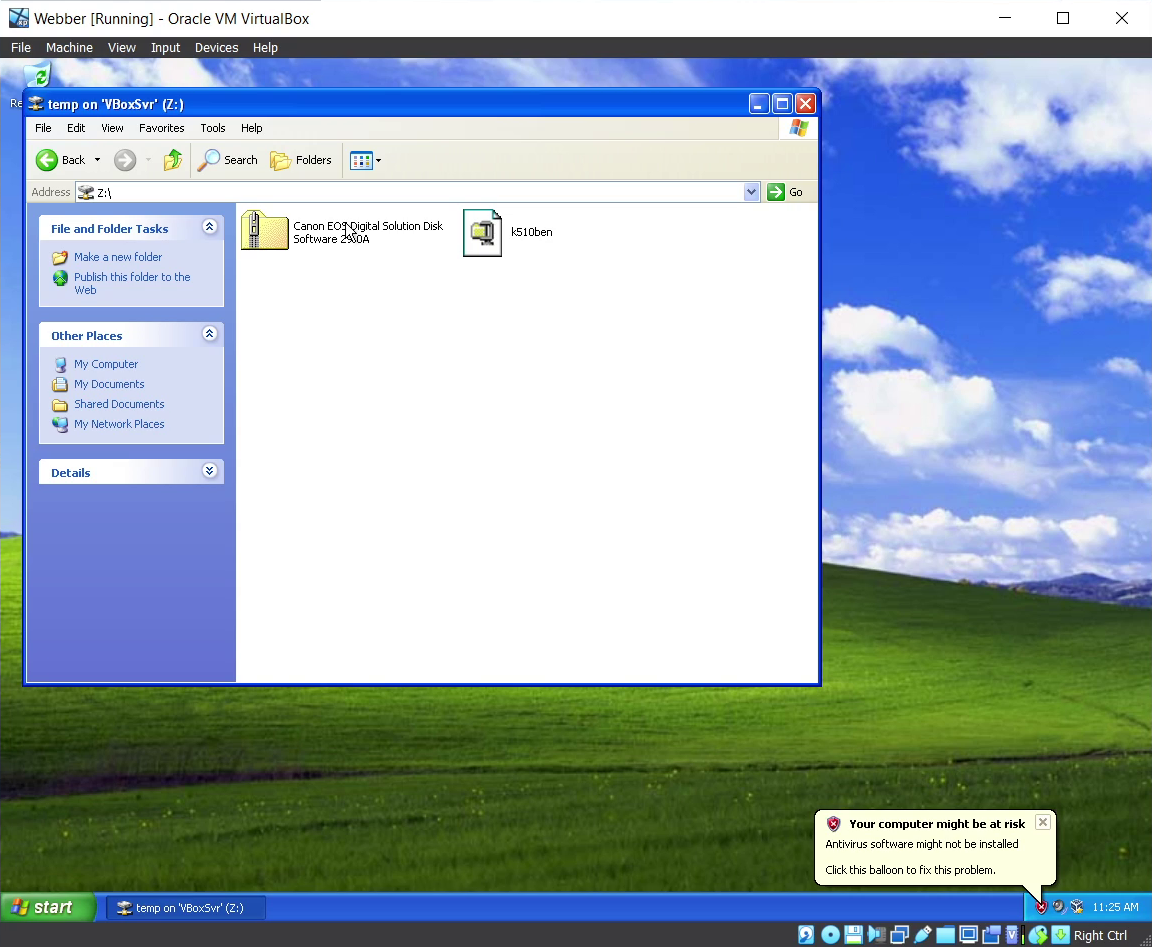Open the Tools menu

click(x=212, y=128)
